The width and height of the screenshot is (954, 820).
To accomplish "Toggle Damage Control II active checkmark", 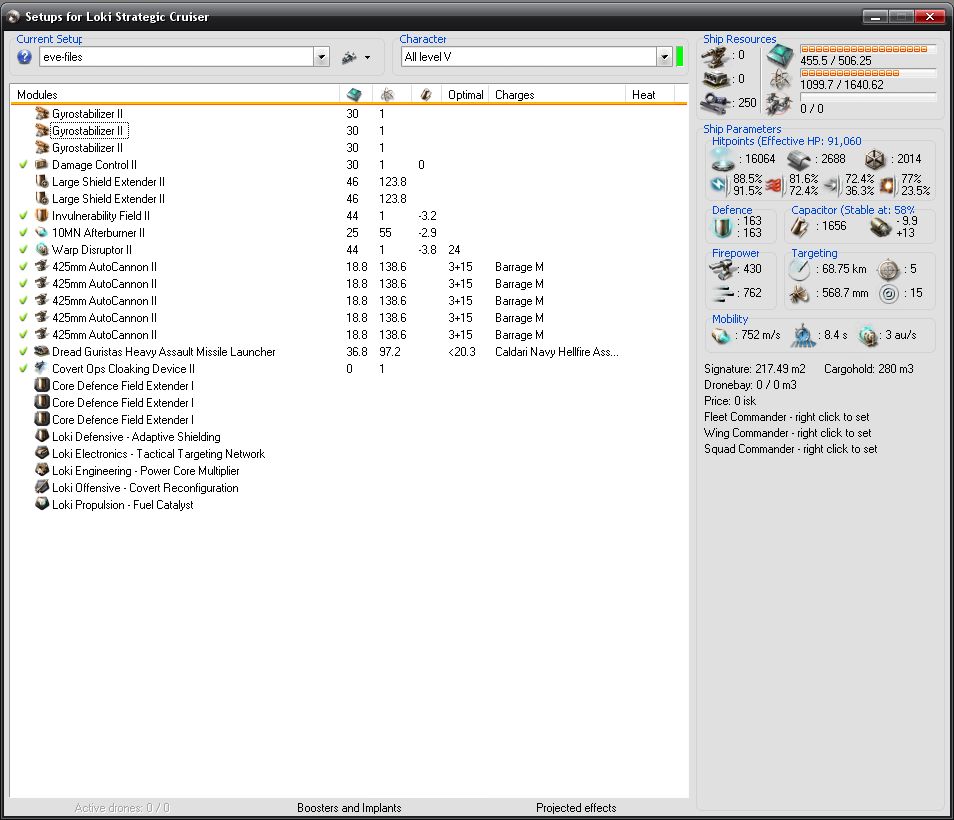I will 24,164.
